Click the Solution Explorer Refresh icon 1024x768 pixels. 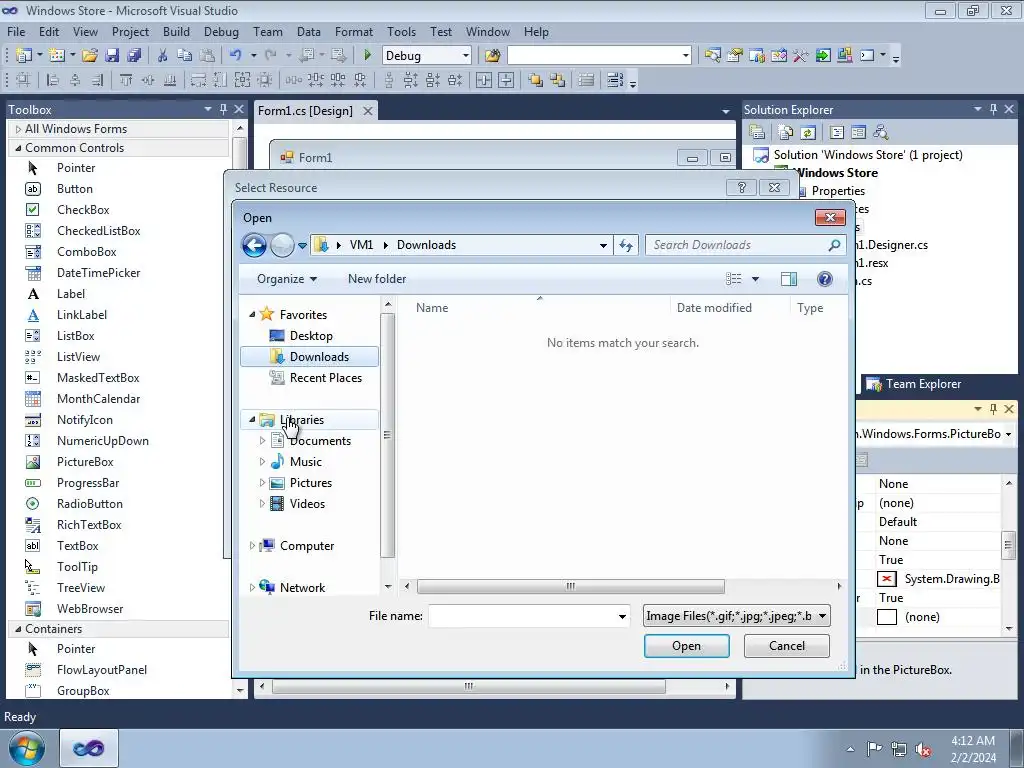808,133
